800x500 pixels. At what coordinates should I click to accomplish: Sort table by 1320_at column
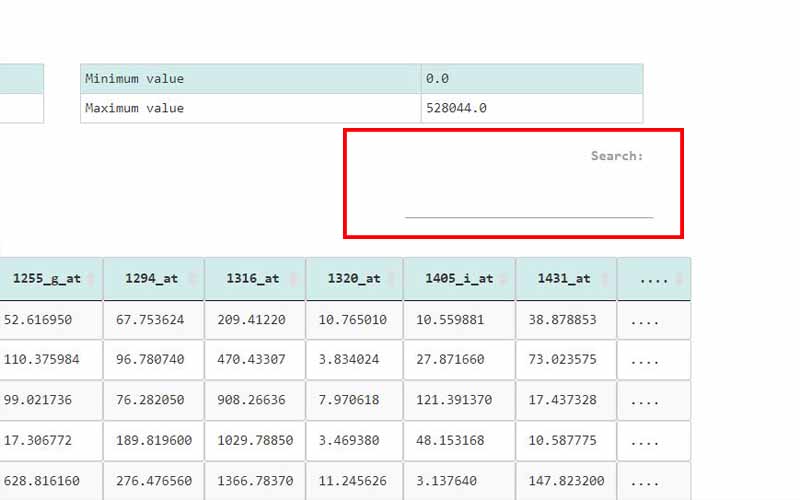[x=354, y=279]
